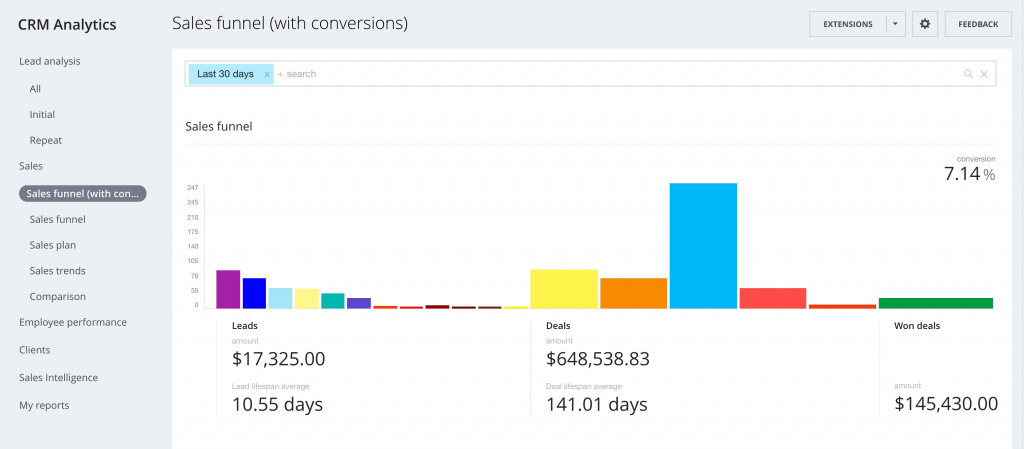The height and width of the screenshot is (449, 1024).
Task: Click the search magnifier icon
Action: (x=968, y=74)
